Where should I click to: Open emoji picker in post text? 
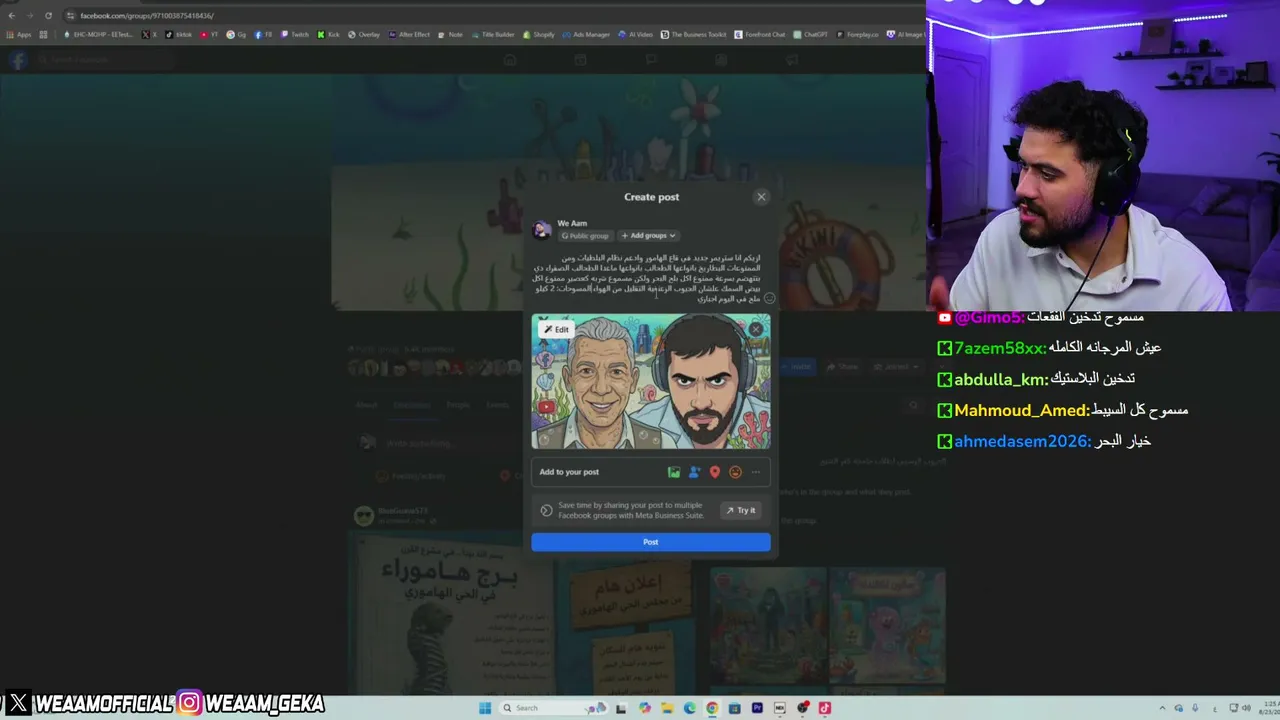(x=769, y=298)
